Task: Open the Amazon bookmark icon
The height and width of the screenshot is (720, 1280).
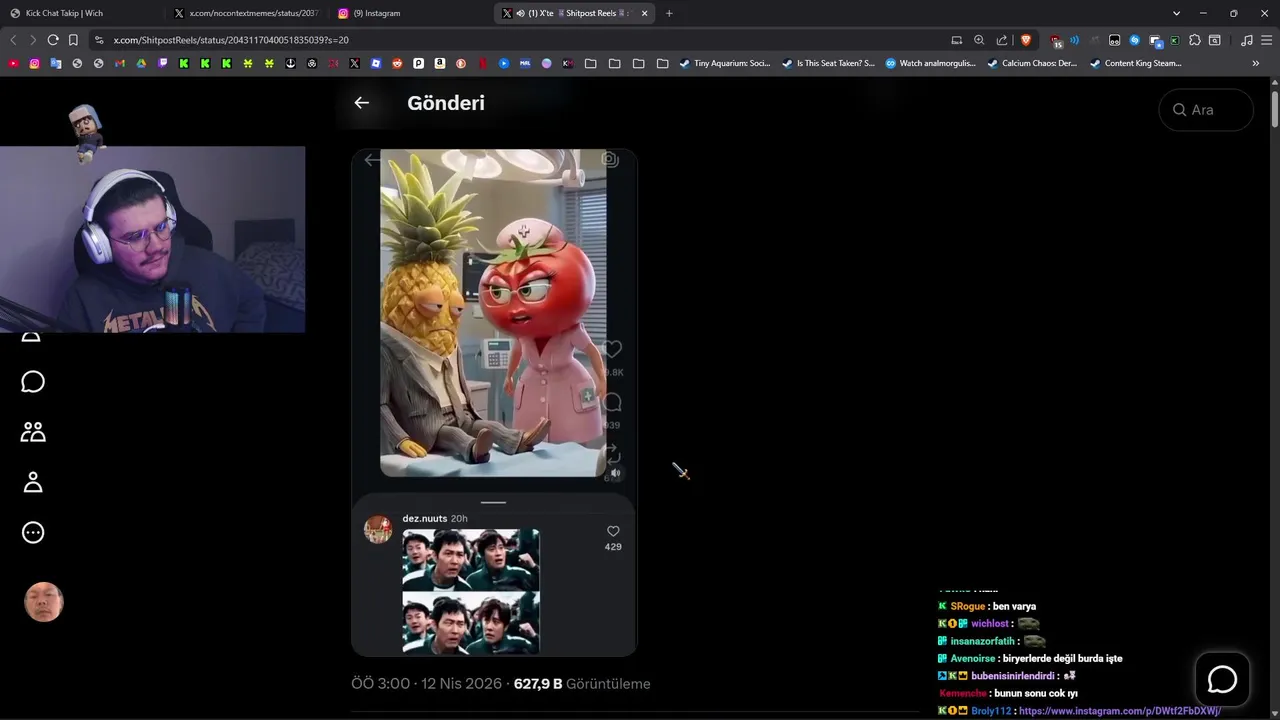Action: point(440,63)
